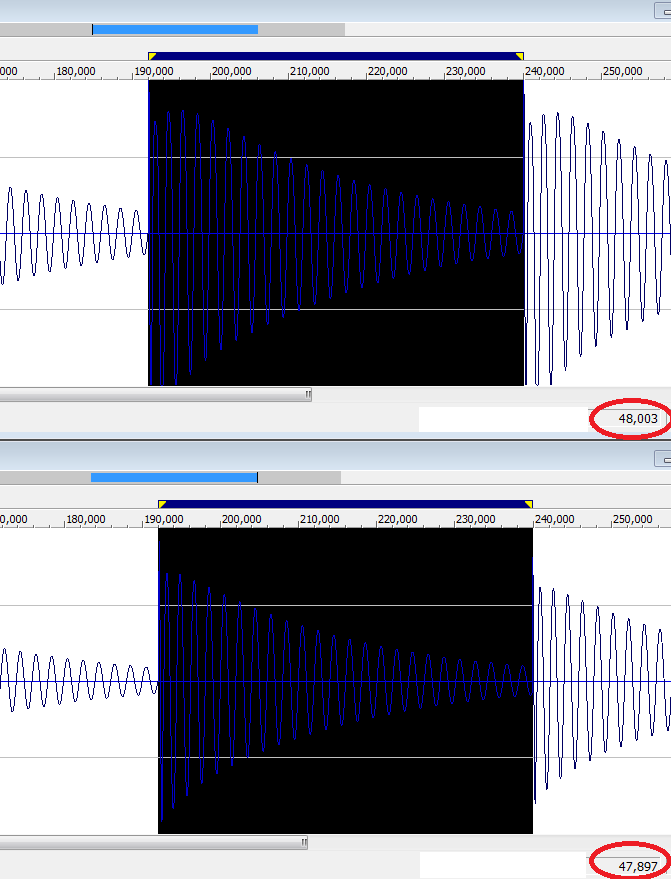This screenshot has height=879, width=671.
Task: Click inside the lower window's black selected waveform
Action: [x=345, y=681]
